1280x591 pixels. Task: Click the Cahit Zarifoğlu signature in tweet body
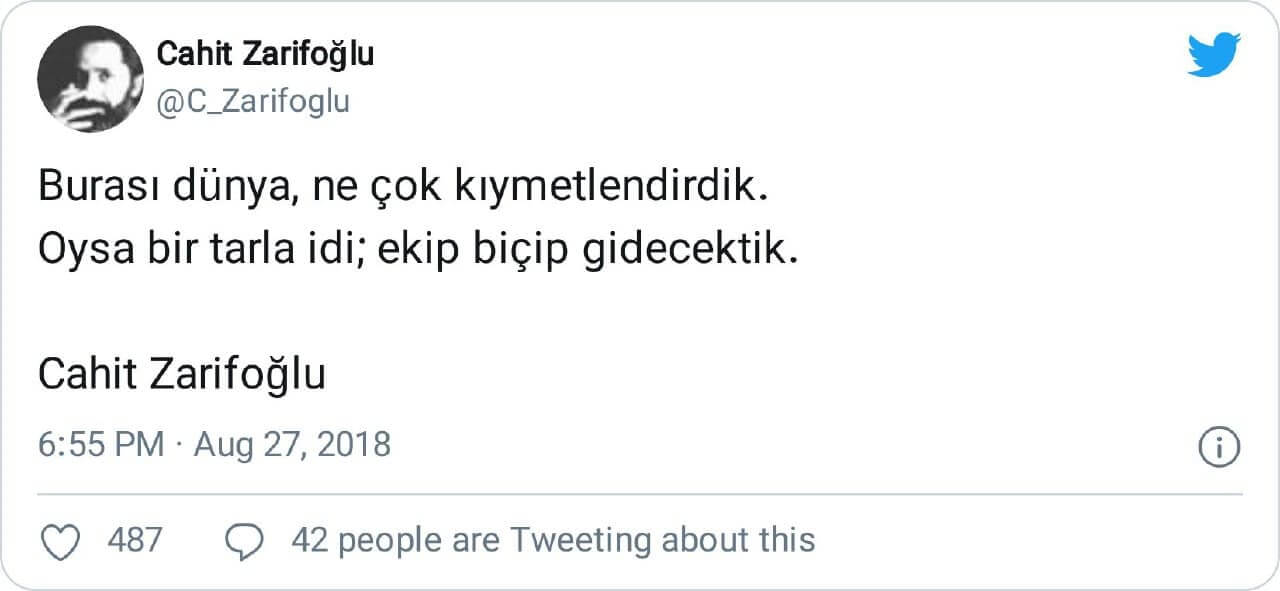[x=182, y=375]
